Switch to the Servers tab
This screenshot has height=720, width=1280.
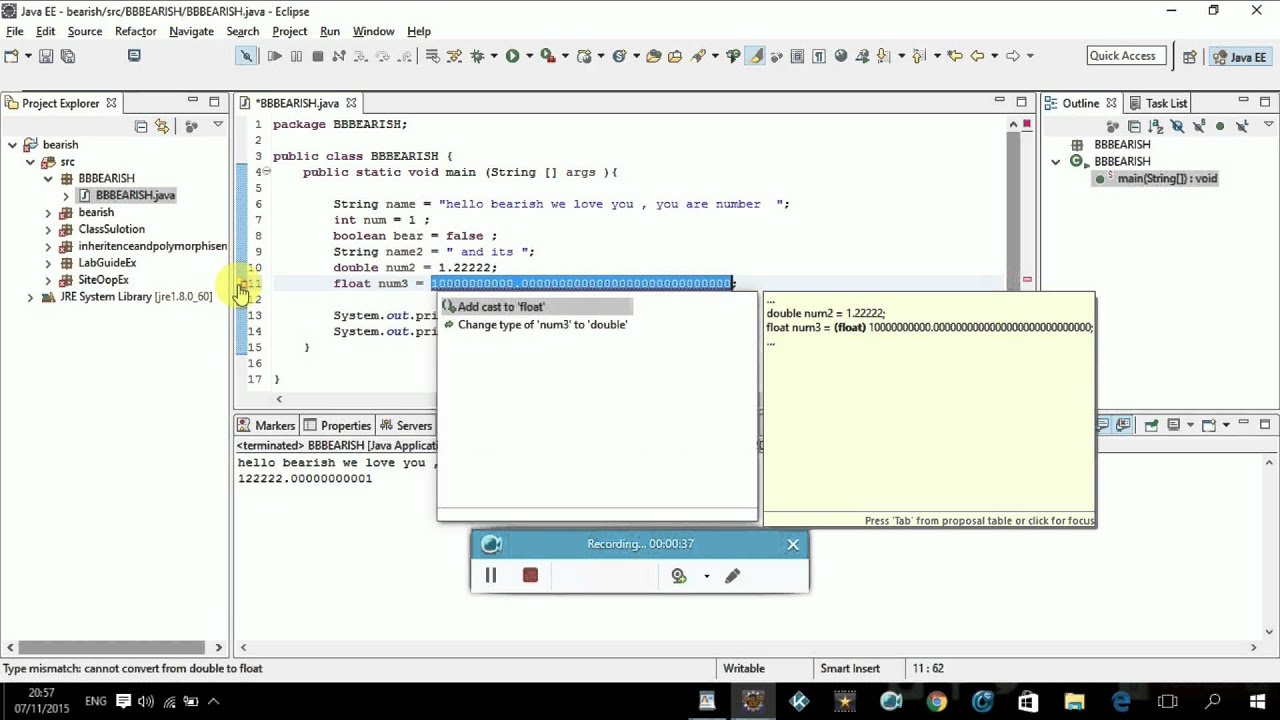406,426
